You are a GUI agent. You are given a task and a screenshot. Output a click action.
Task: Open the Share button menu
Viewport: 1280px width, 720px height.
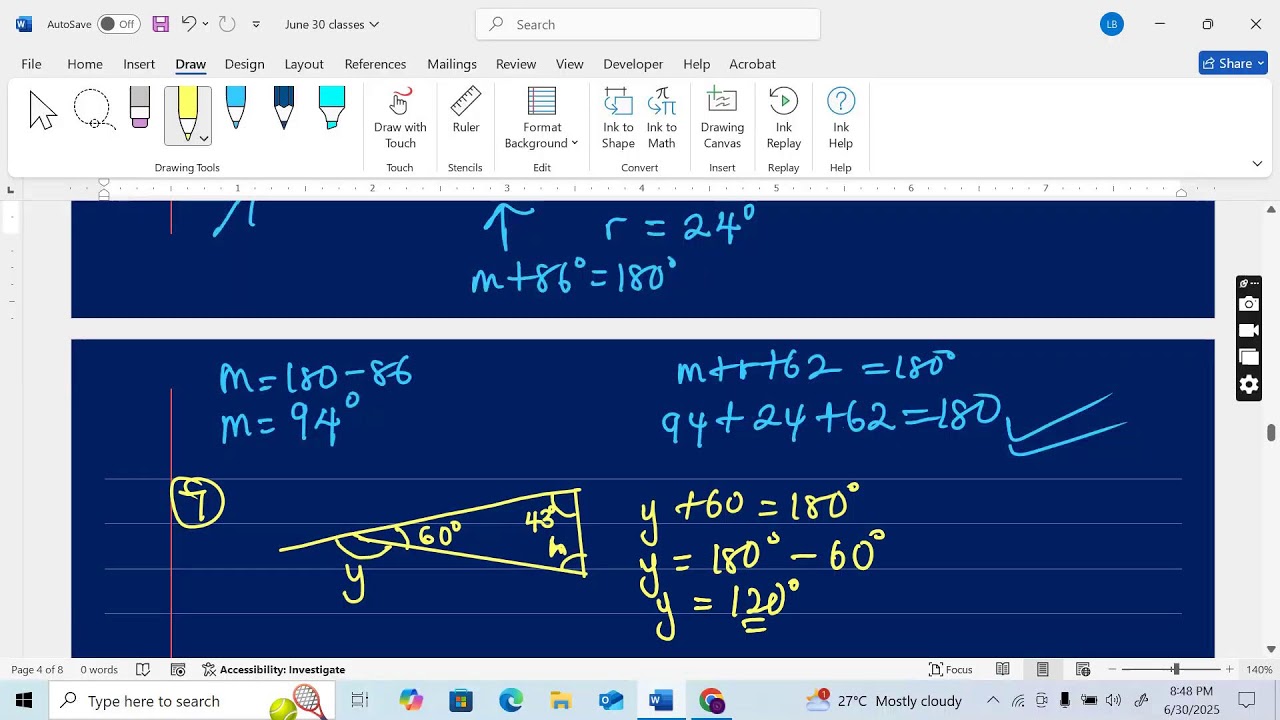[x=1233, y=63]
